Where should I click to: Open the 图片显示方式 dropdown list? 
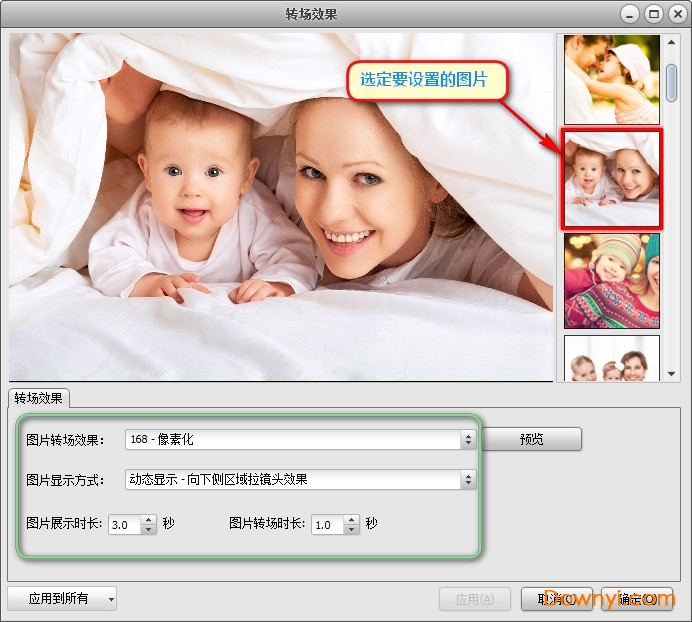pyautogui.click(x=301, y=479)
